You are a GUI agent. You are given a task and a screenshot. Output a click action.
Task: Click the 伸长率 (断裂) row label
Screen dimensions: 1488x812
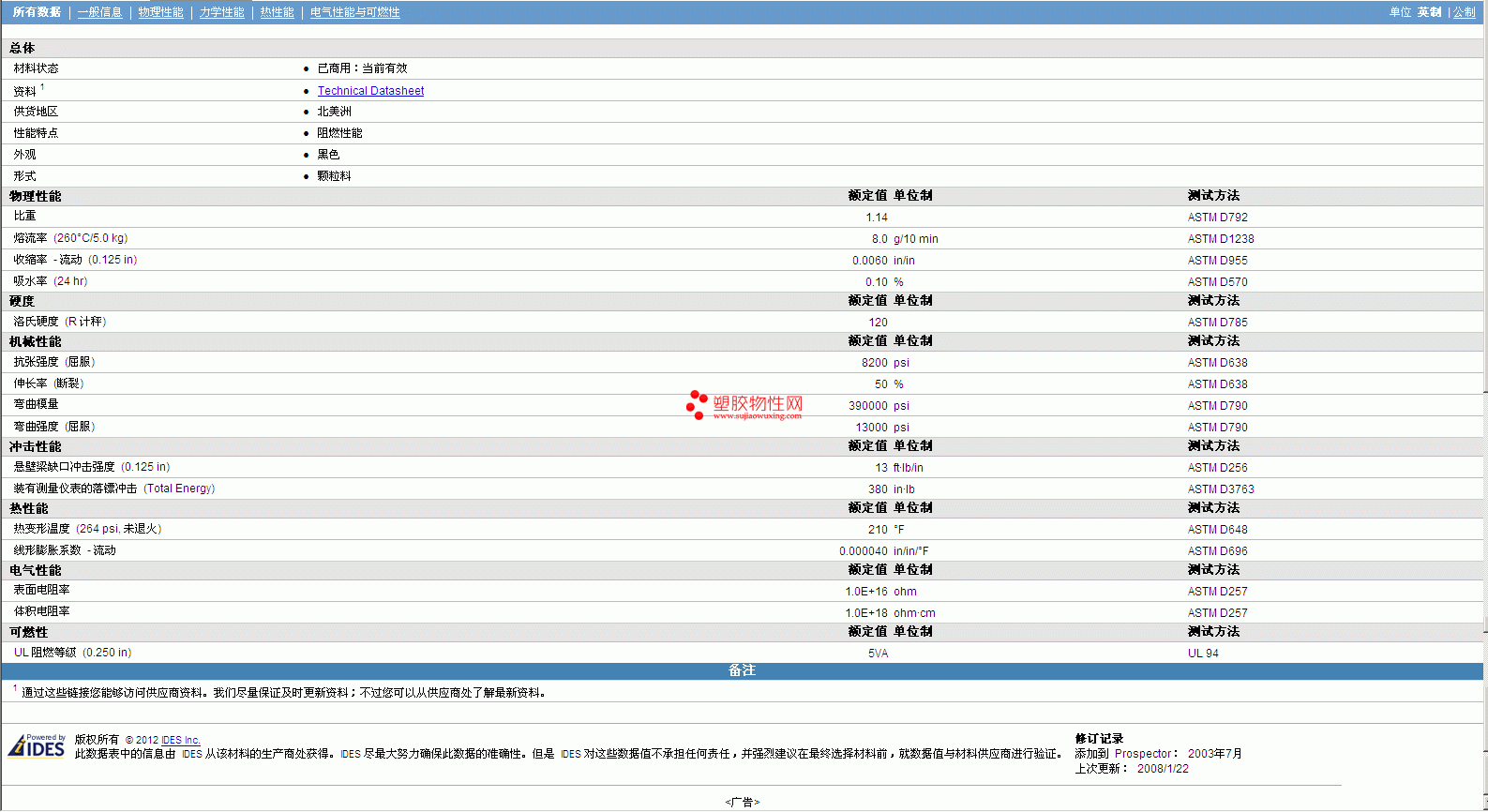(49, 383)
